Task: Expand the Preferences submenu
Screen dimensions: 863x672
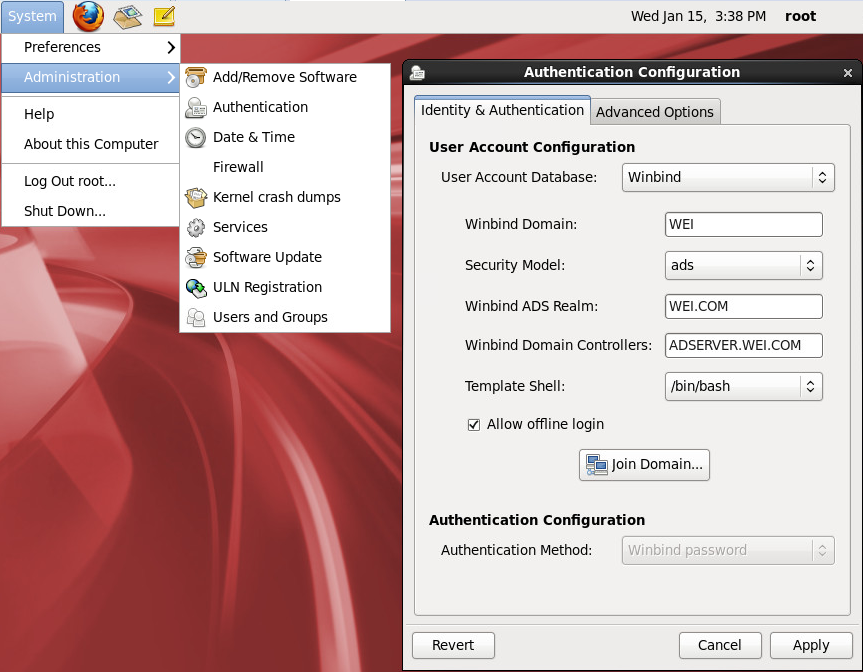Action: tap(91, 47)
